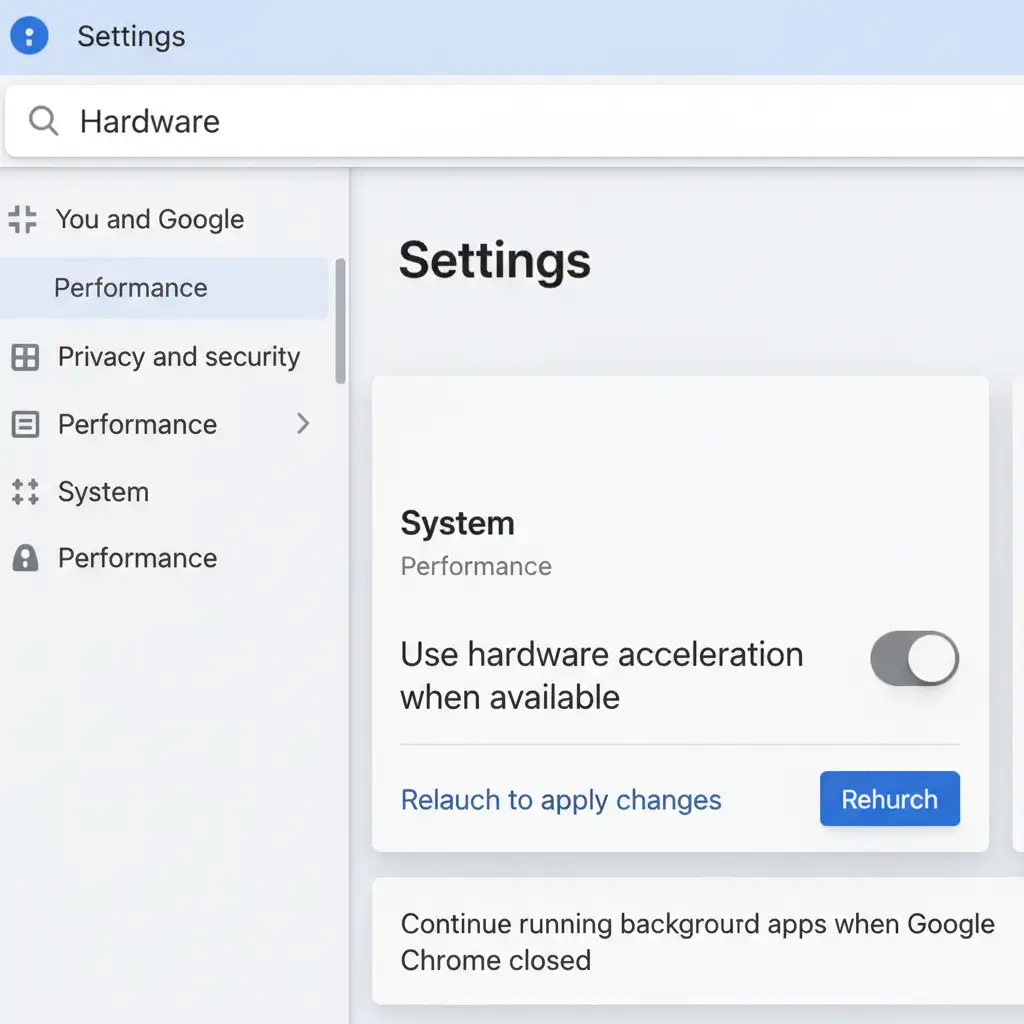Toggle the hardware acceleration switch
Image resolution: width=1024 pixels, height=1024 pixels.
coord(914,658)
